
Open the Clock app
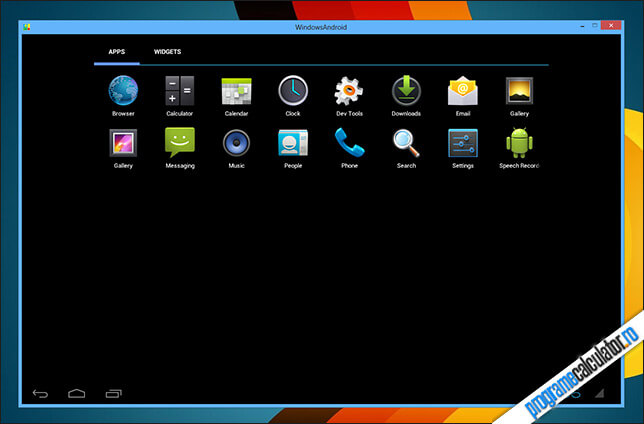tap(293, 96)
